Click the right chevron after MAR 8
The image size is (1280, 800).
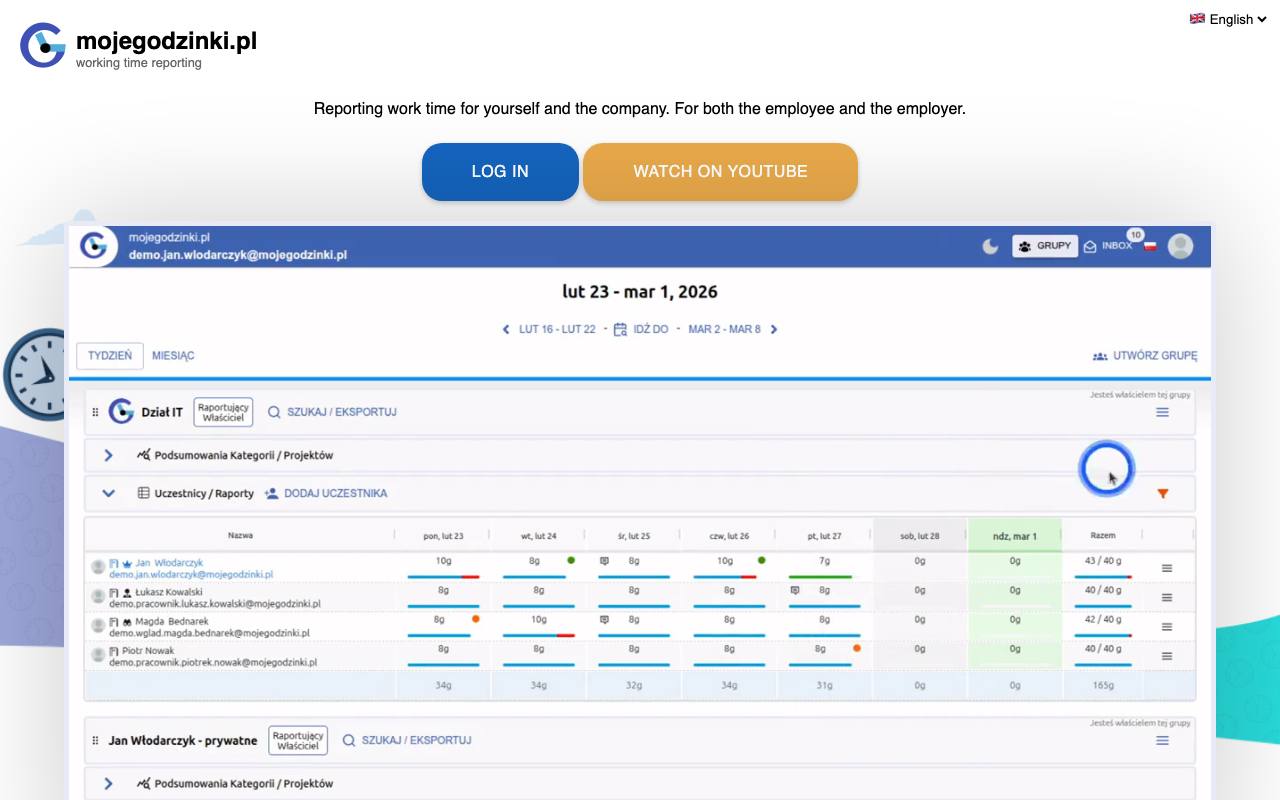(774, 329)
